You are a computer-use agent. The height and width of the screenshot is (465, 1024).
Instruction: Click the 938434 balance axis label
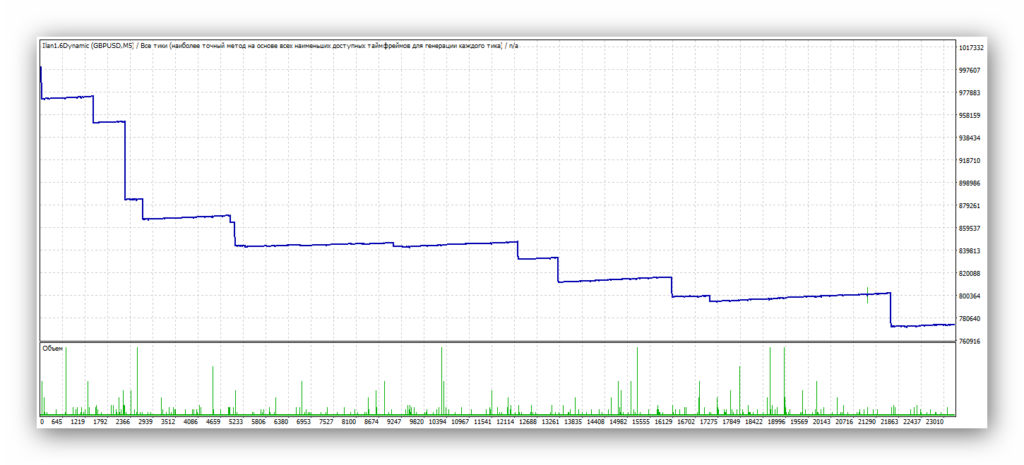coord(970,138)
